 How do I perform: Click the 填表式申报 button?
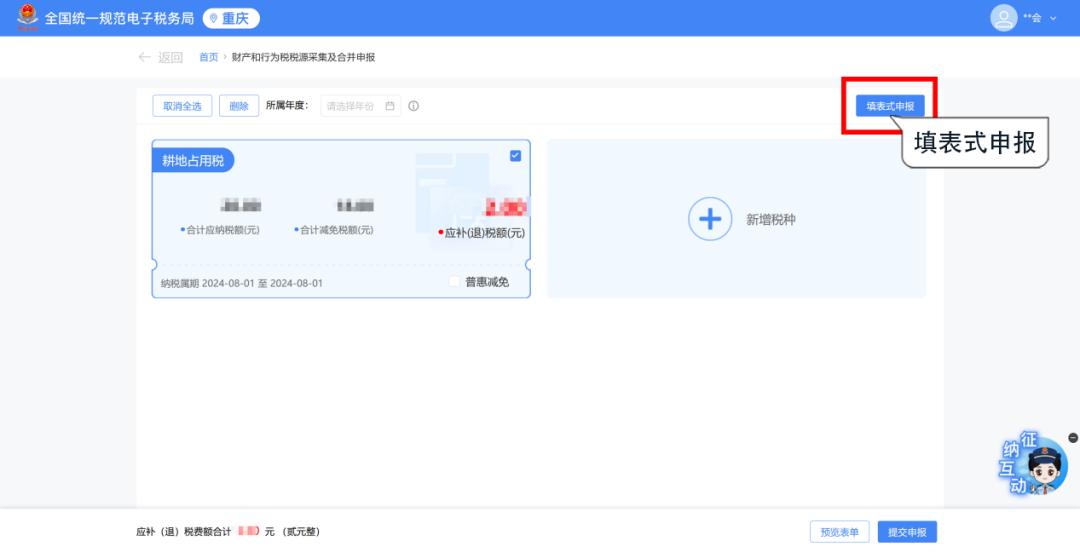[890, 106]
